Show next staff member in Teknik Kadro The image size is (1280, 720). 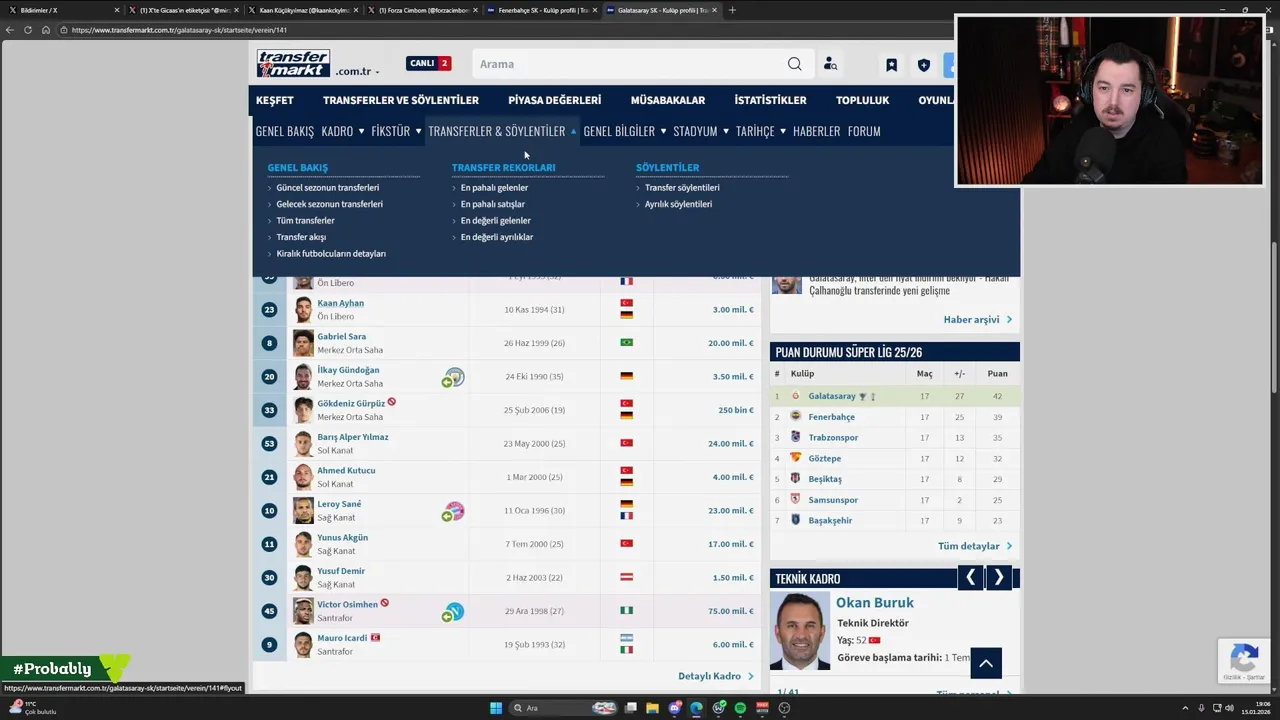pyautogui.click(x=999, y=578)
